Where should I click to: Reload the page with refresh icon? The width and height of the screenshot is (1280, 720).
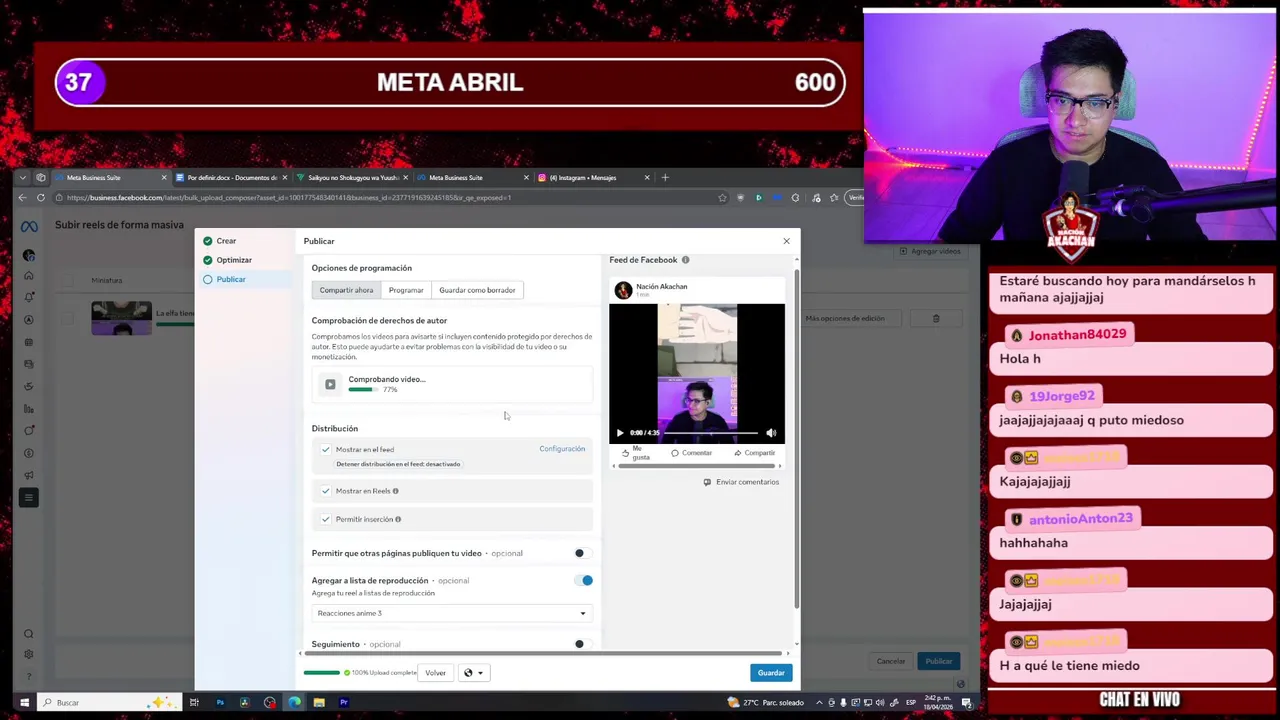pos(41,198)
